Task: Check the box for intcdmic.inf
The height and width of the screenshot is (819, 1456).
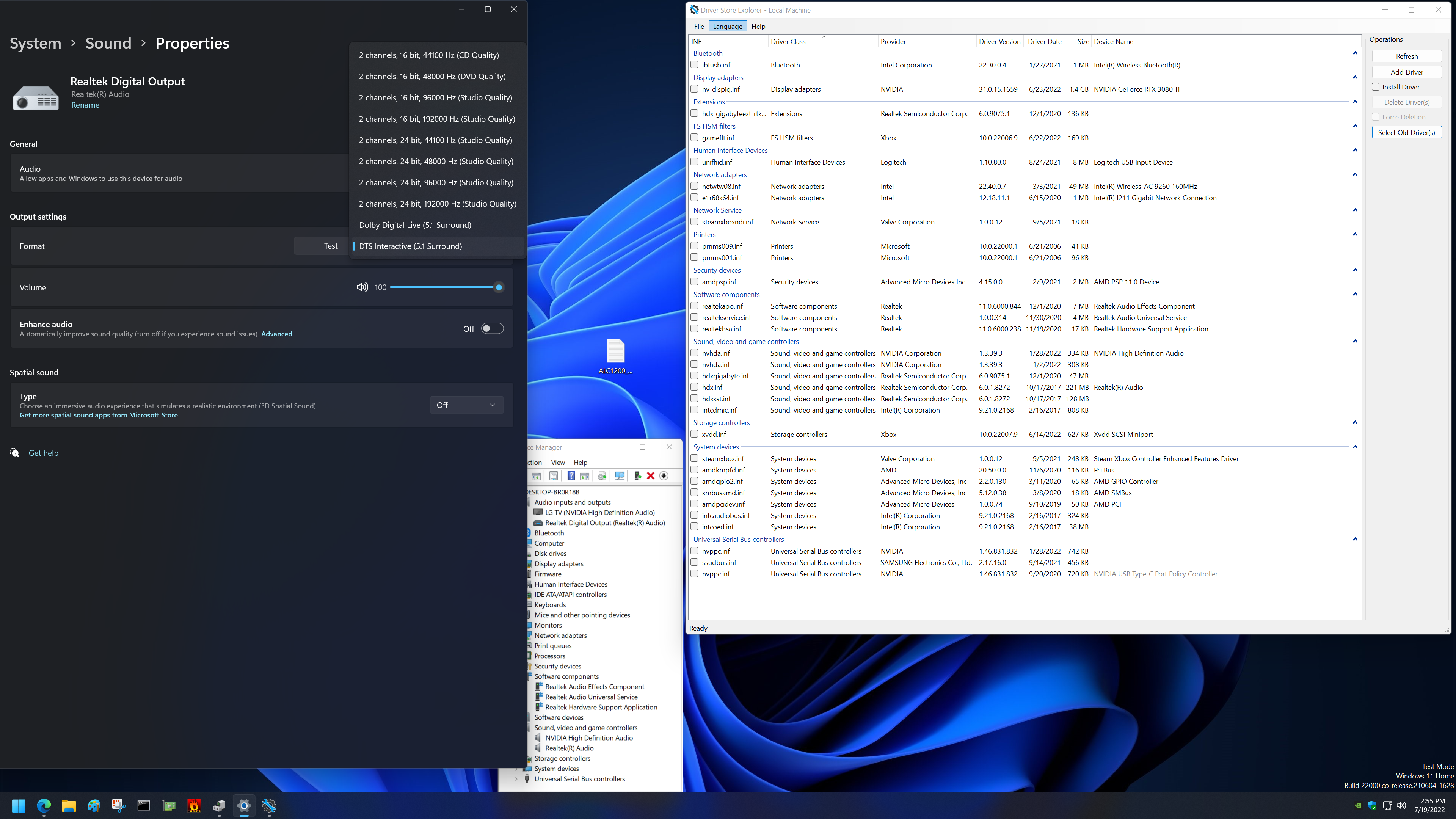Action: (695, 410)
